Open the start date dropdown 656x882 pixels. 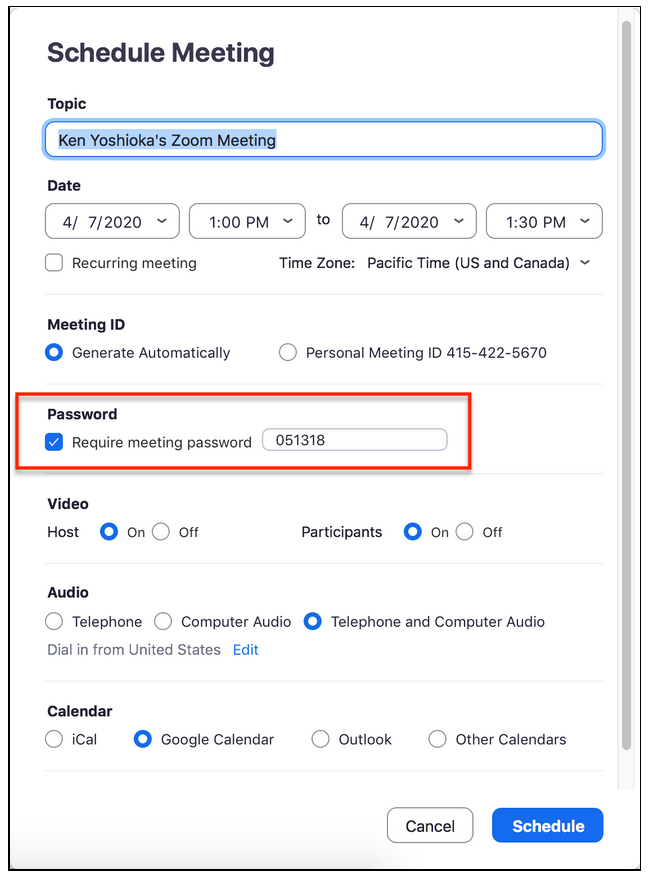(x=112, y=222)
